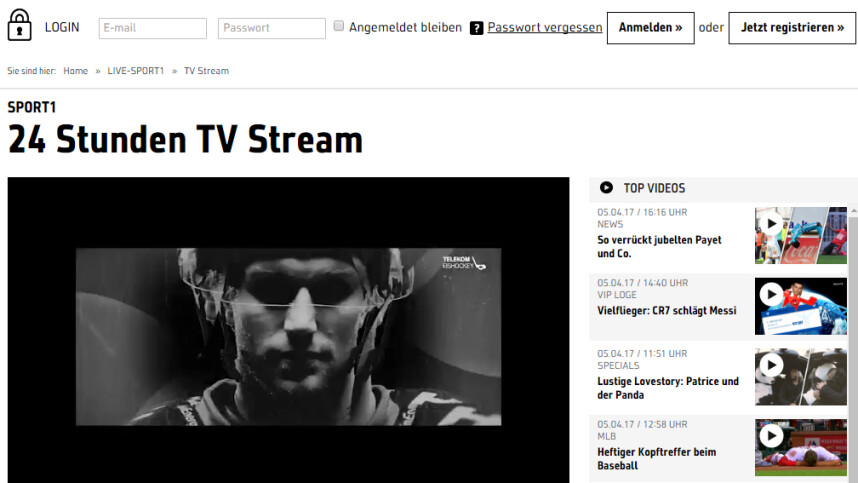Click the Anmelden button
The width and height of the screenshot is (858, 483).
(x=651, y=28)
